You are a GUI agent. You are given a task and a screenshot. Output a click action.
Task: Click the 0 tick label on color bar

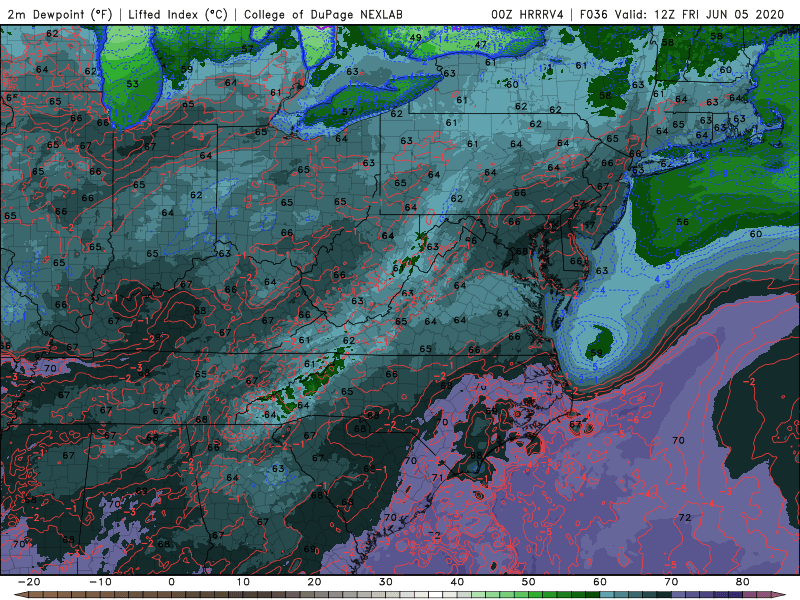[171, 582]
